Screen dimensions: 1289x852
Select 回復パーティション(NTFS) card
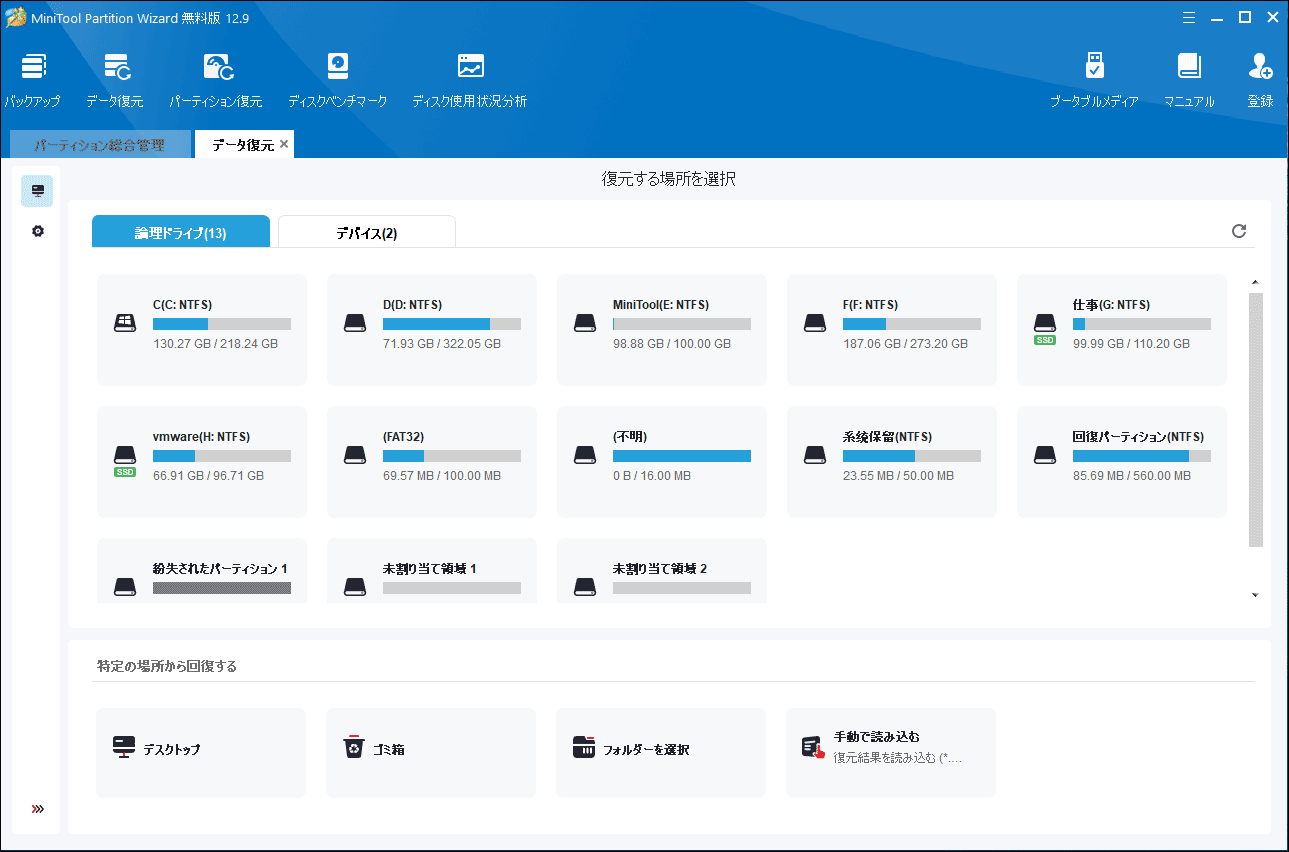pyautogui.click(x=1122, y=462)
